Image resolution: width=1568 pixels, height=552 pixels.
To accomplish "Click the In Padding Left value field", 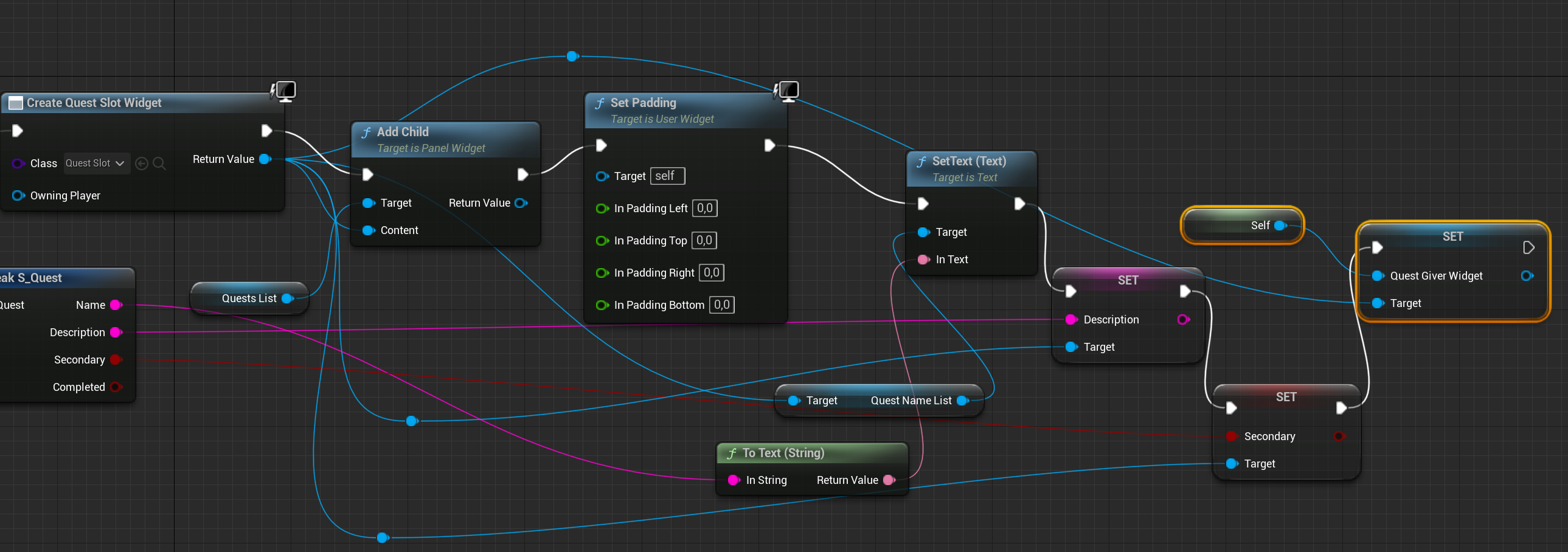I will tap(704, 208).
